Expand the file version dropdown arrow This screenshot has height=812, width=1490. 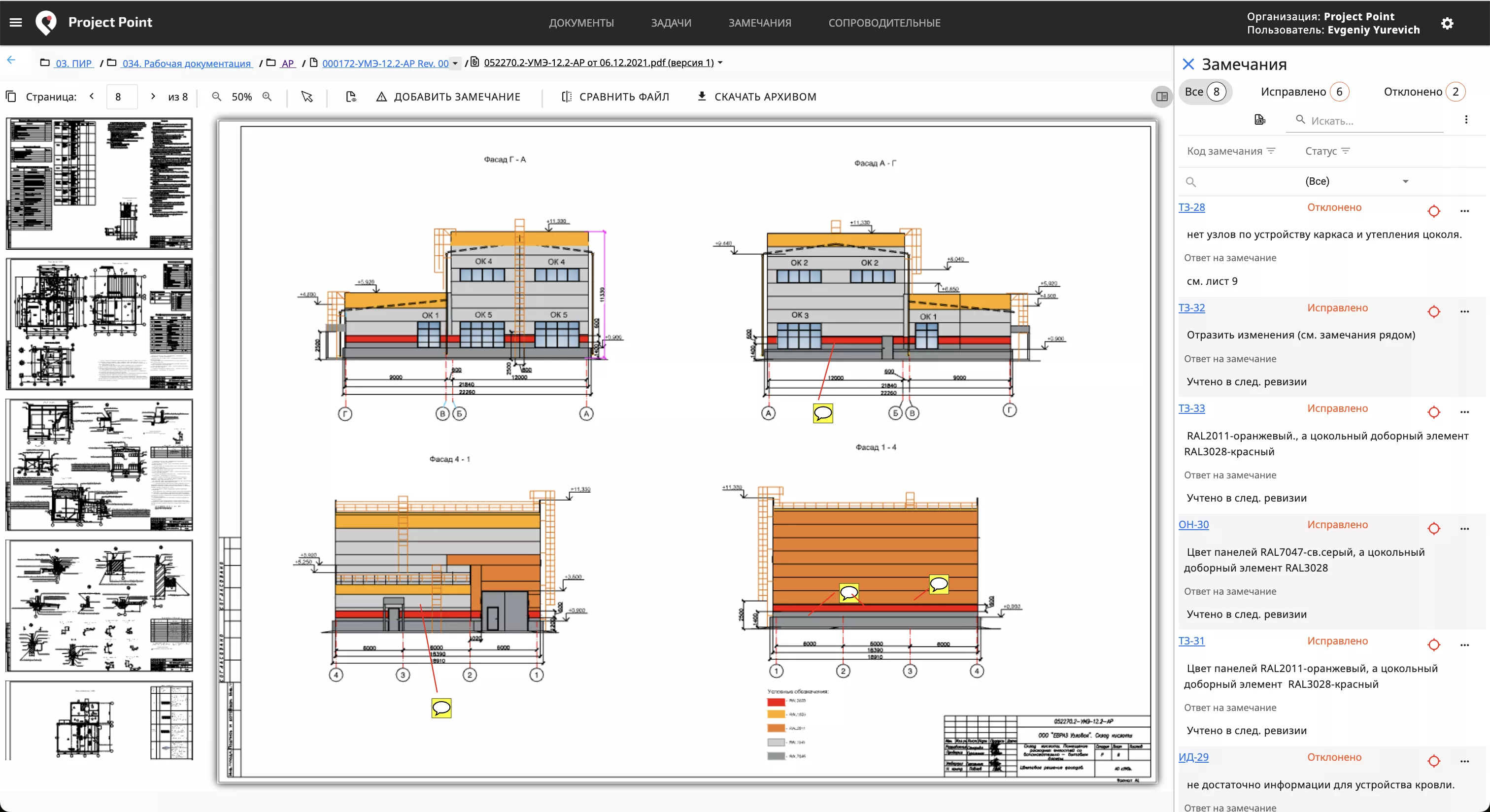(x=720, y=63)
